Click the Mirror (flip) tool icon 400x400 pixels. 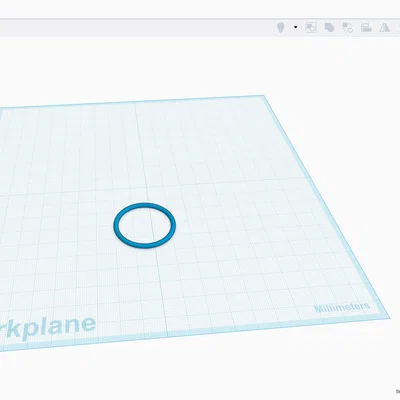pyautogui.click(x=385, y=27)
